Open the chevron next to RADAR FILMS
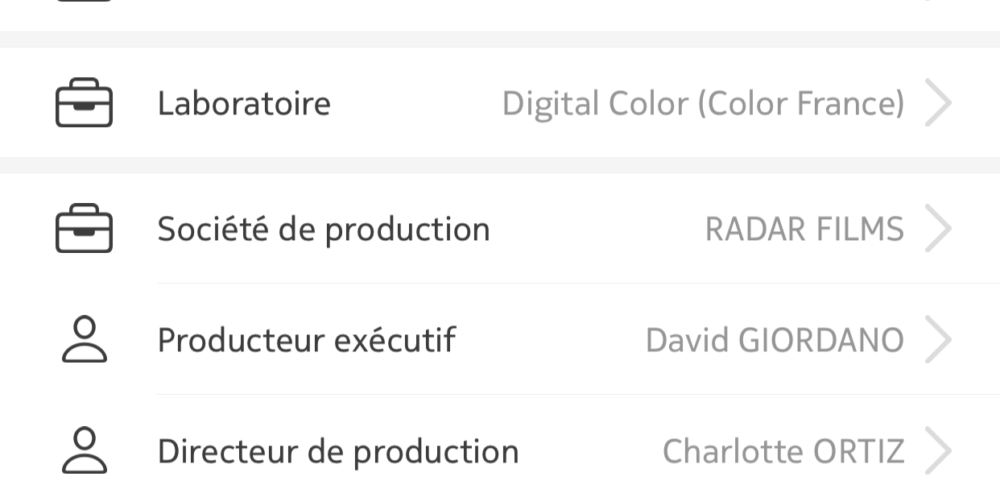This screenshot has height=485, width=1000. 938,228
